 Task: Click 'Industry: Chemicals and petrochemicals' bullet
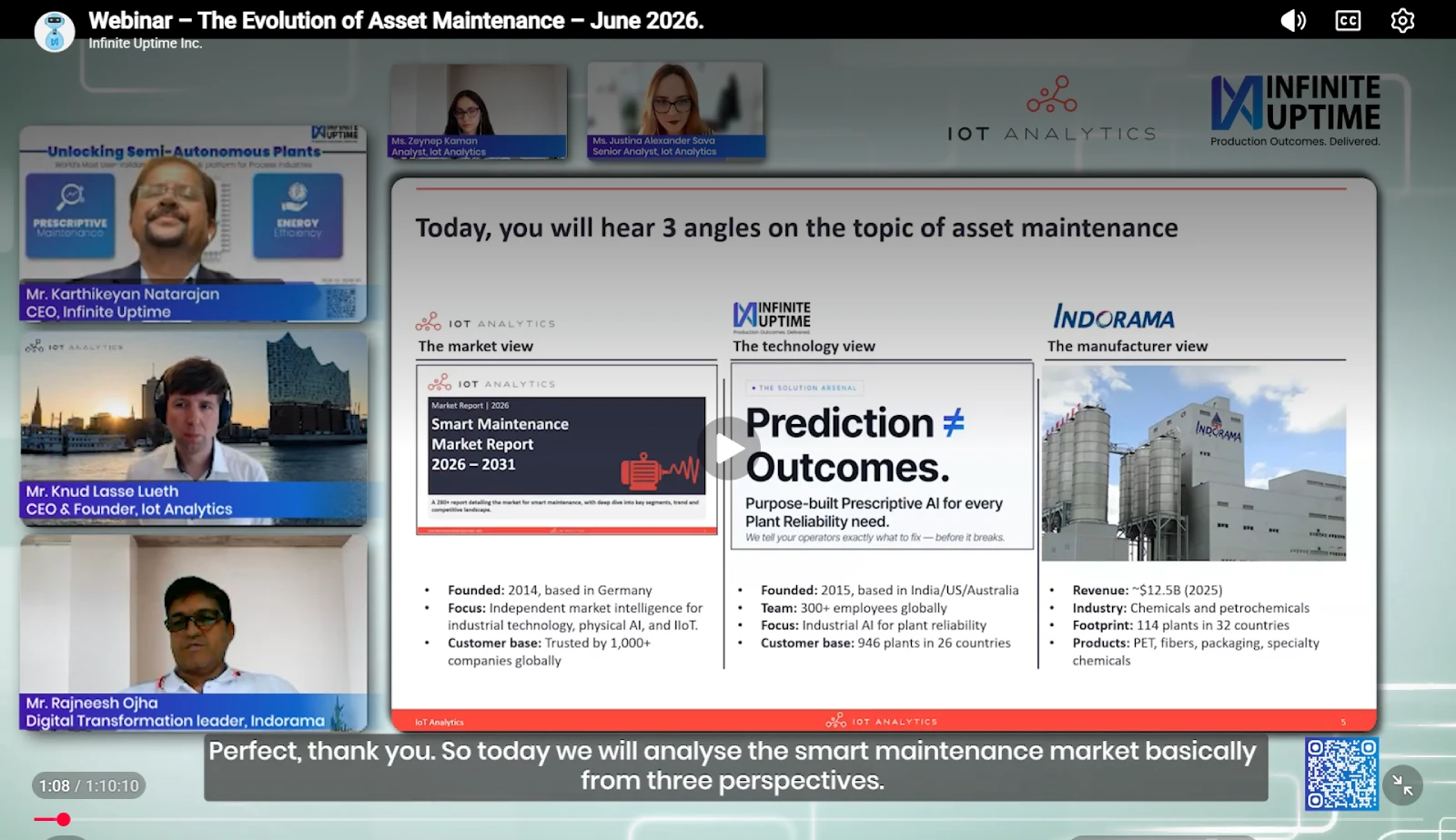pos(1191,608)
